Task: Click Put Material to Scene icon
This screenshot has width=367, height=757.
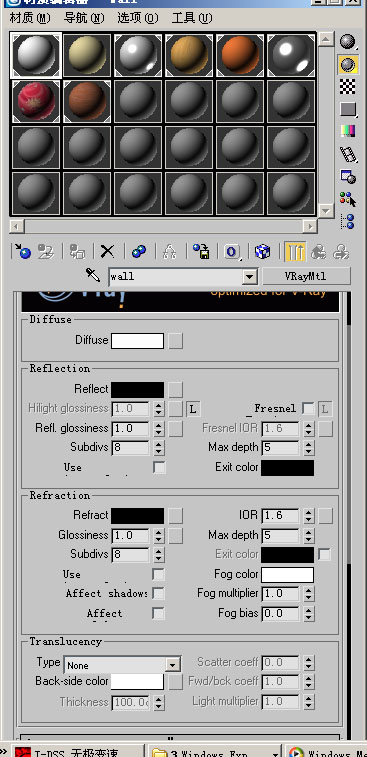Action: click(x=46, y=251)
